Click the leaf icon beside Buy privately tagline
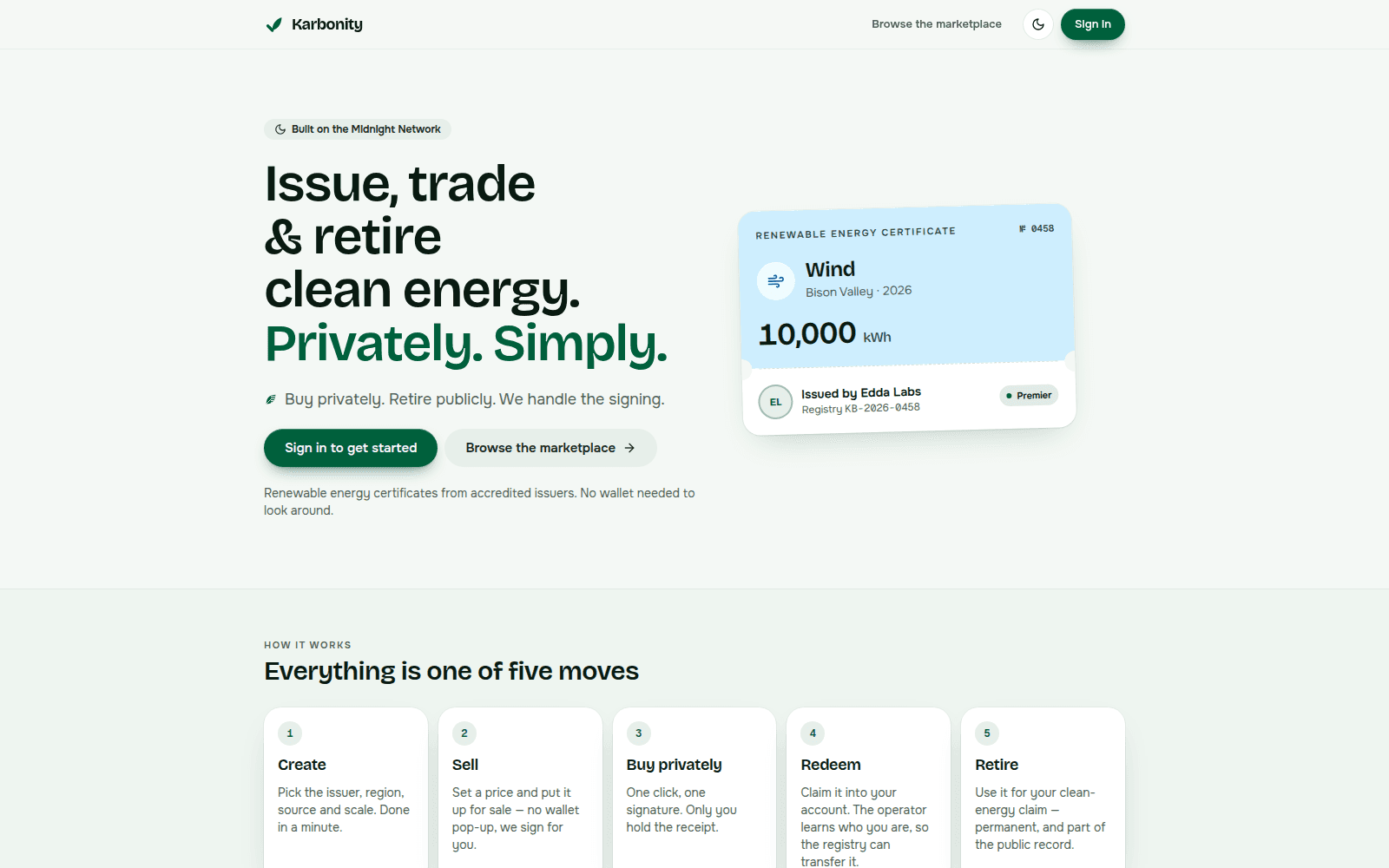Image resolution: width=1389 pixels, height=868 pixels. pos(271,399)
